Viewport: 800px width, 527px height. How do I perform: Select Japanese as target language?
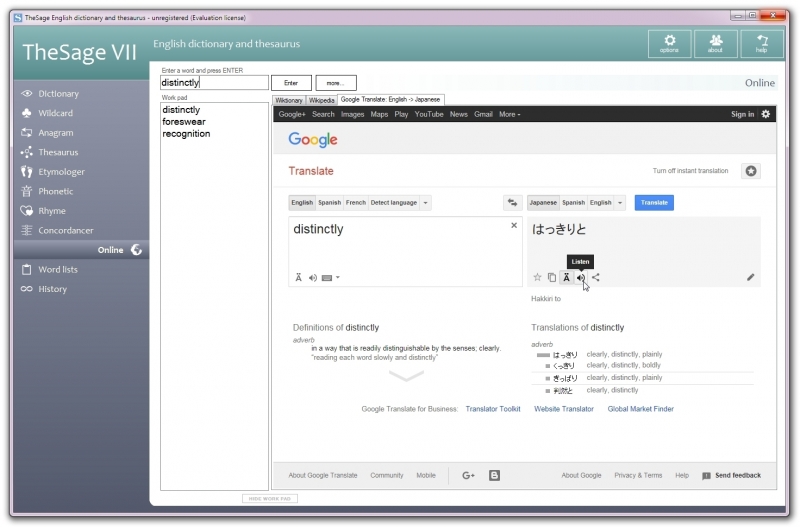[x=543, y=203]
